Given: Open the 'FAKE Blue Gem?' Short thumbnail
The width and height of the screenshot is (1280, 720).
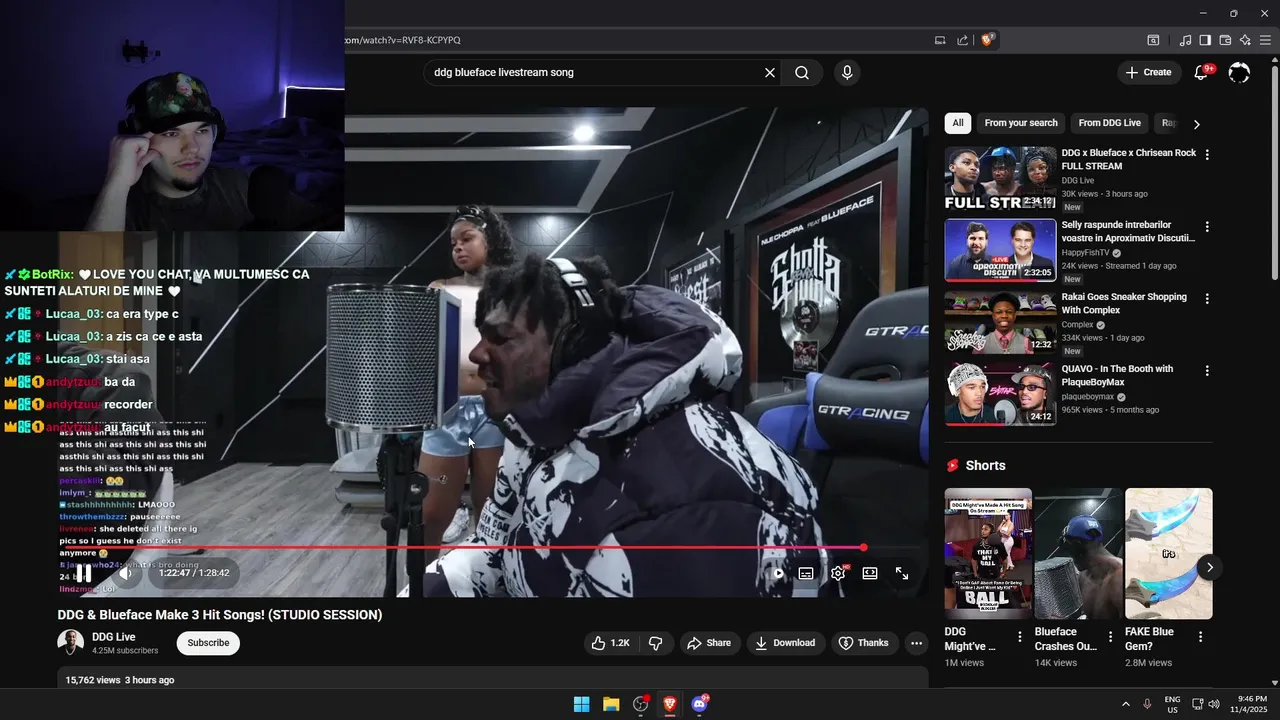Looking at the screenshot, I should 1168,553.
